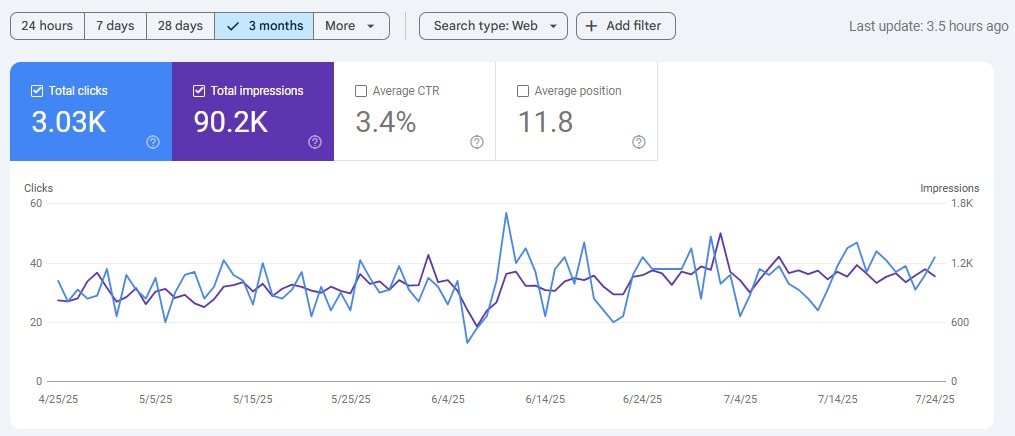Uncheck the Total impressions checkbox
The height and width of the screenshot is (436, 1015).
coord(200,91)
